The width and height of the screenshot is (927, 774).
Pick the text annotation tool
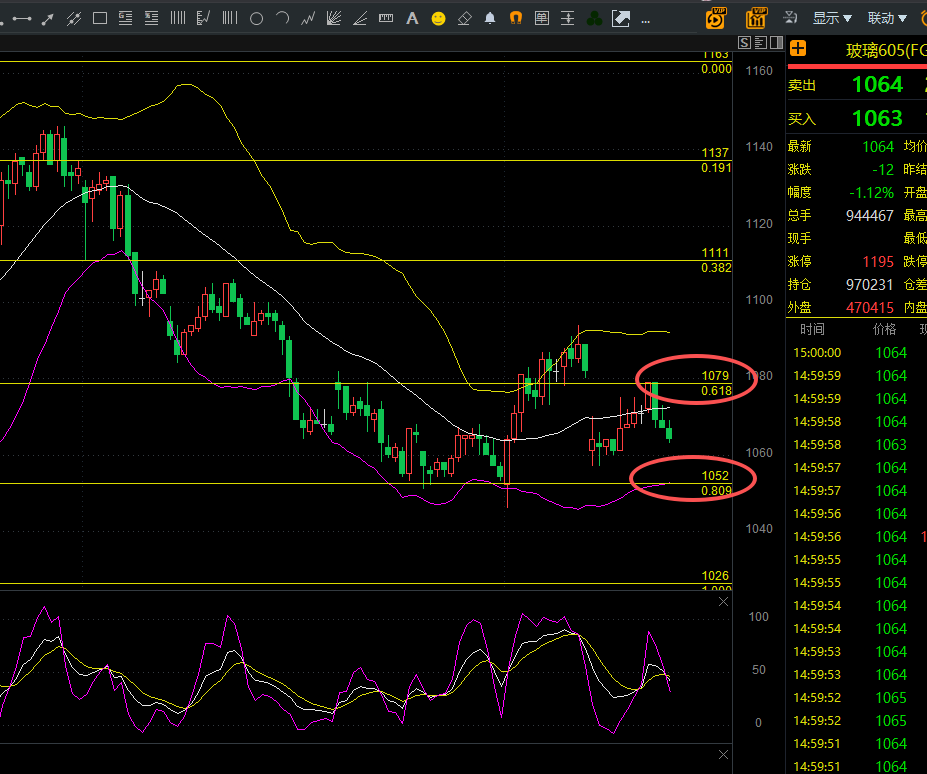point(412,18)
